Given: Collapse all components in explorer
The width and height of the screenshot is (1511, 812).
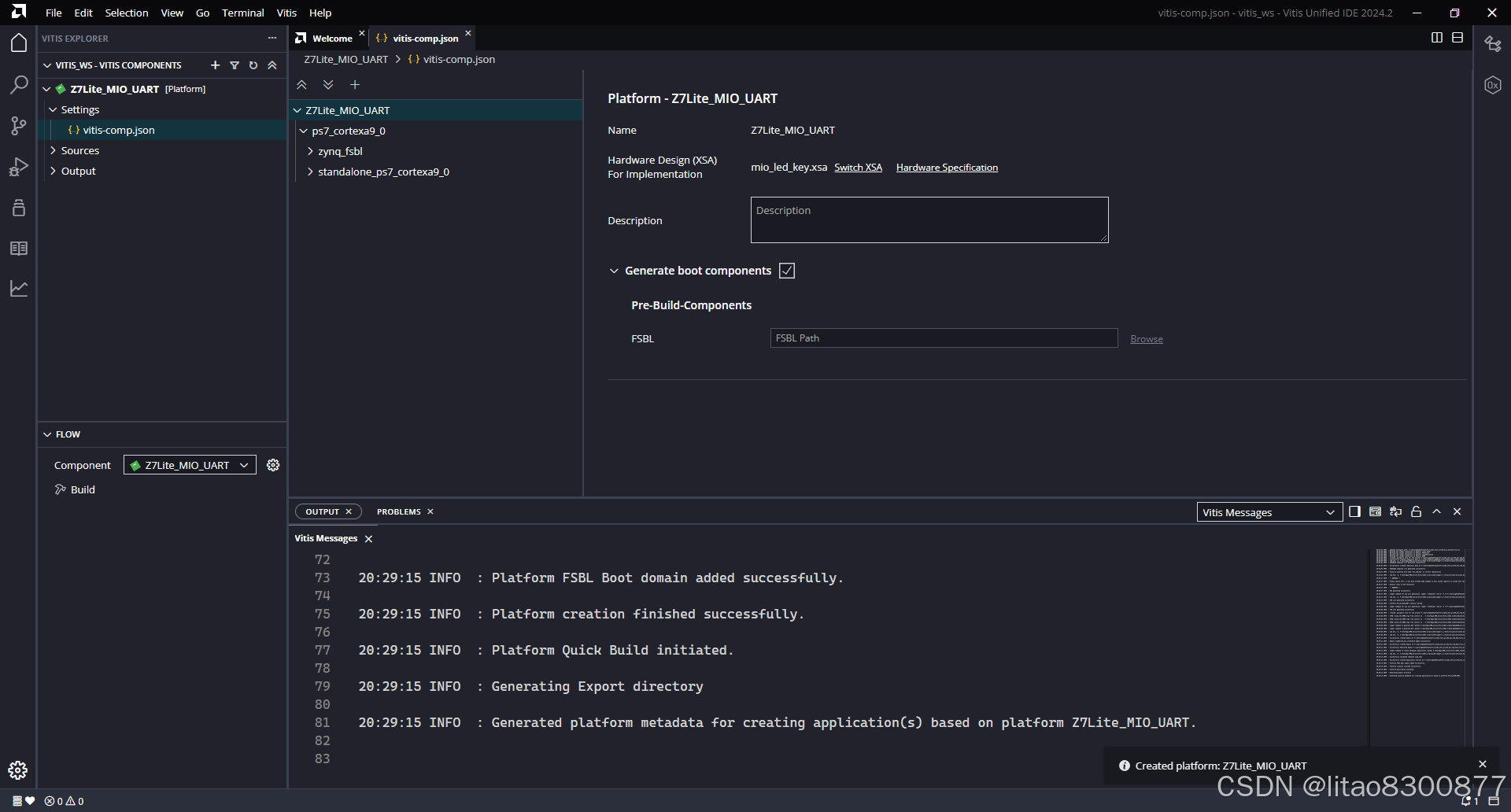Looking at the screenshot, I should (272, 65).
